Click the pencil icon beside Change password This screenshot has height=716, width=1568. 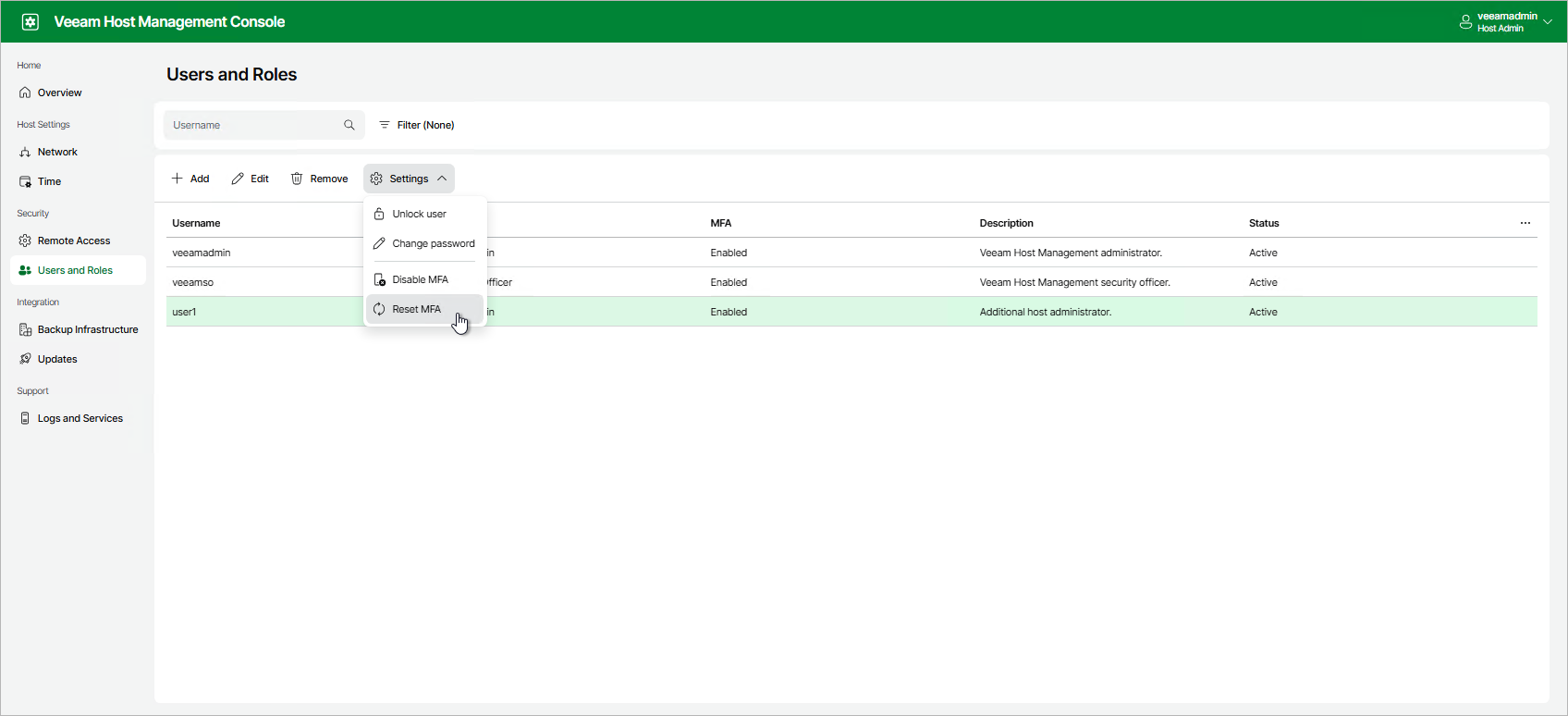pyautogui.click(x=379, y=243)
